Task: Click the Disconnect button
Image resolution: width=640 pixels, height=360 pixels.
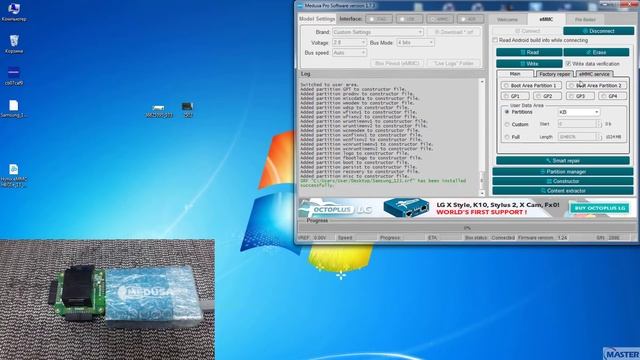Action: coord(598,31)
